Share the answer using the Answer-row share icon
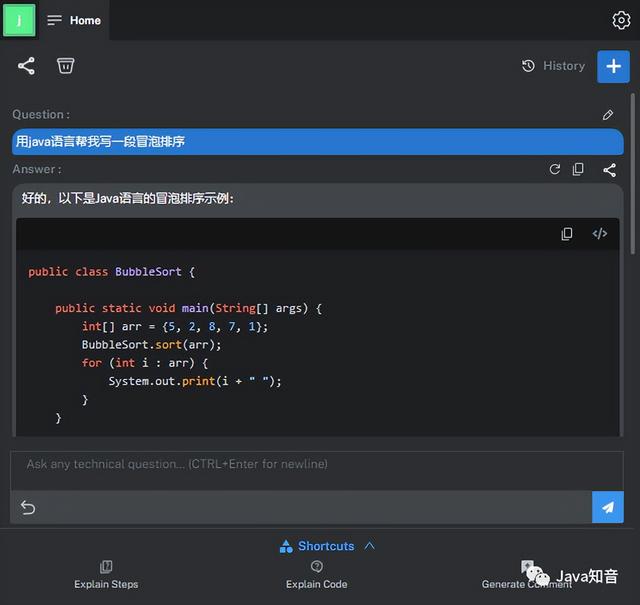The image size is (640, 605). click(x=609, y=170)
